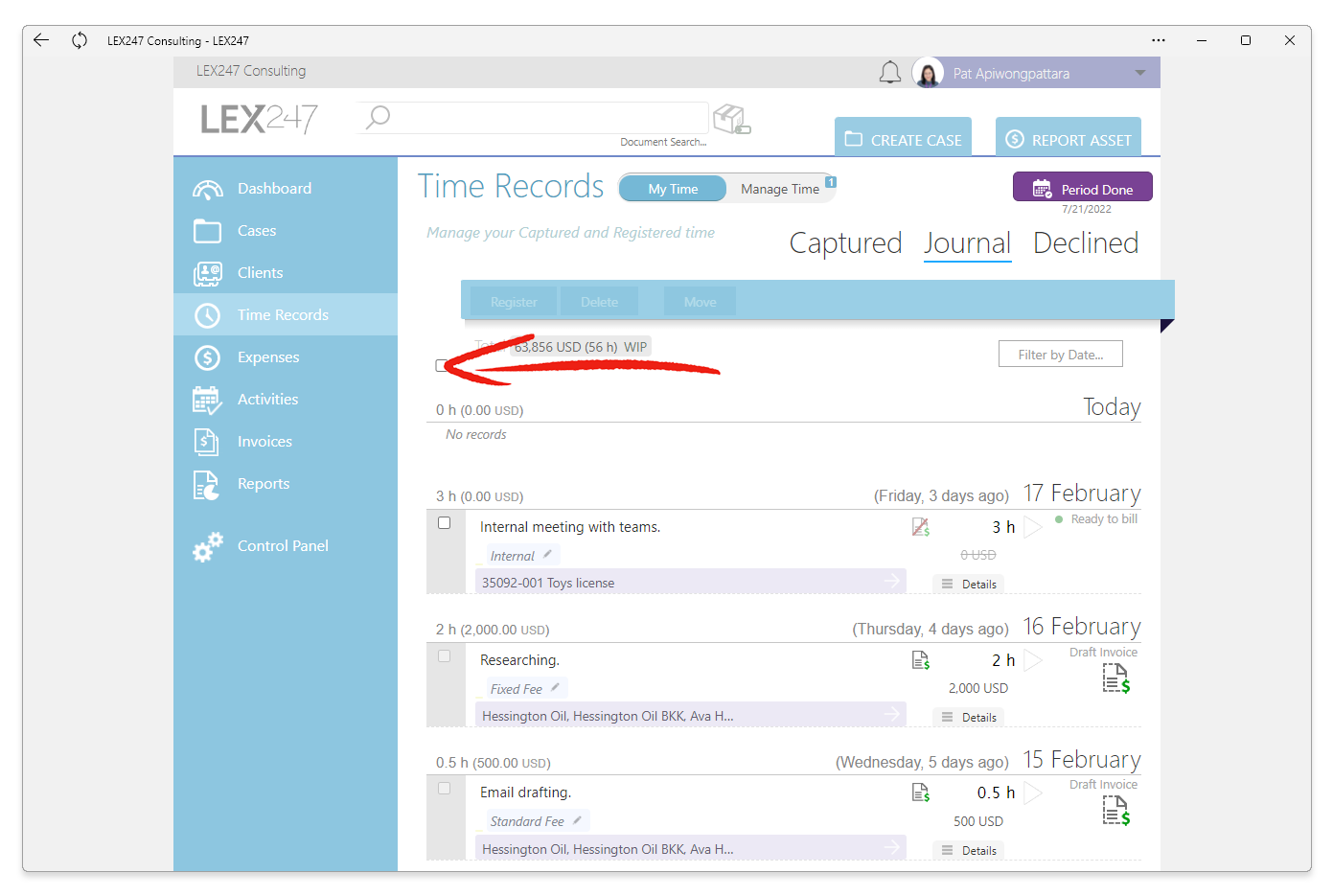
Task: Click the LEX247 logo
Action: (259, 119)
